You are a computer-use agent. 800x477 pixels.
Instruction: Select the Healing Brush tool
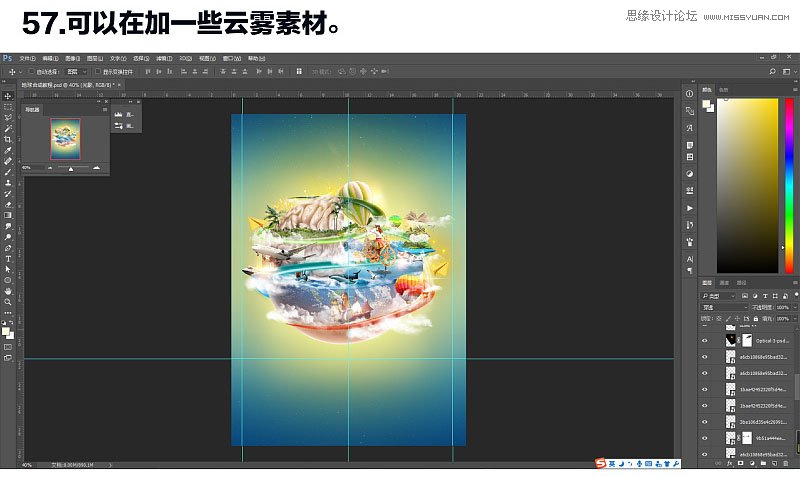8,161
